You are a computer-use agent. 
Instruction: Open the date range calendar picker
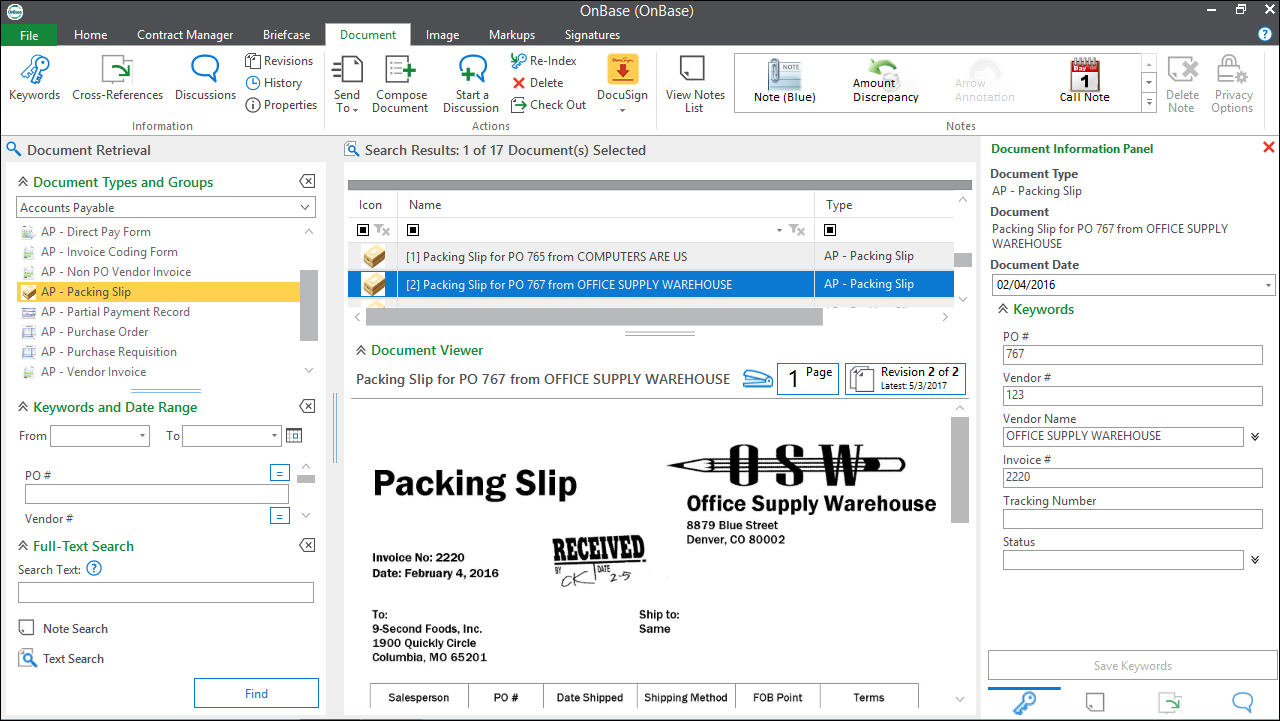[293, 436]
